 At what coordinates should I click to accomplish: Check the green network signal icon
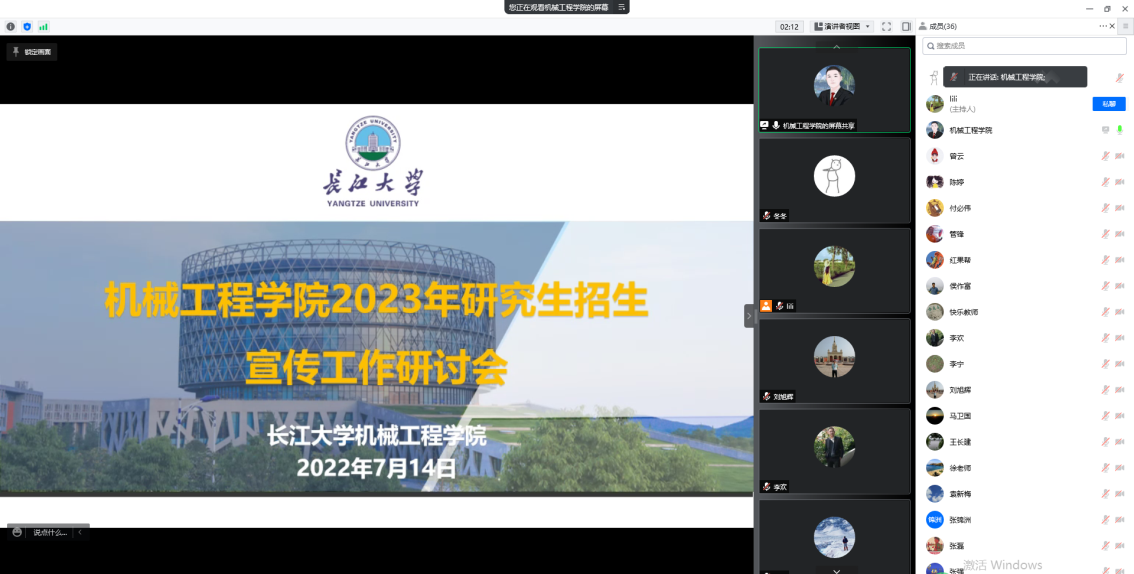(43, 27)
